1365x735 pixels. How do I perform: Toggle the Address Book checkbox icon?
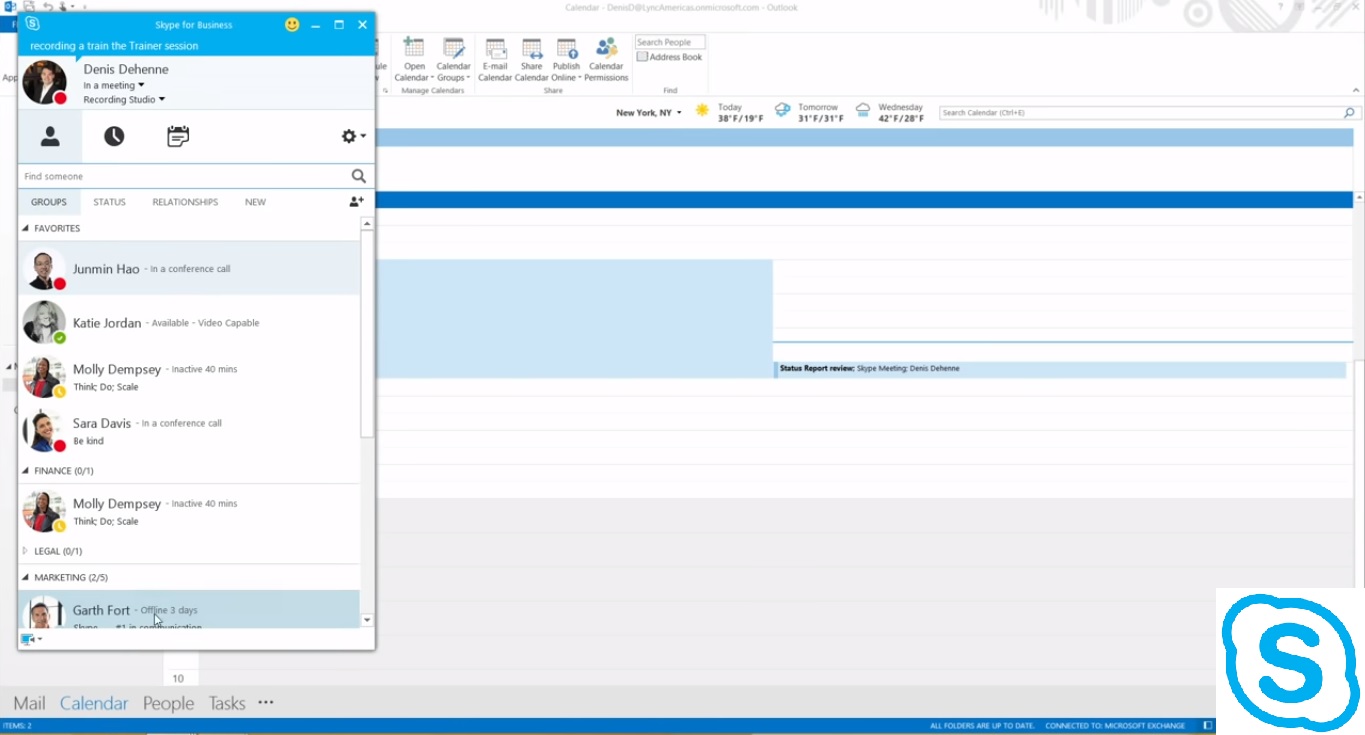coord(642,57)
